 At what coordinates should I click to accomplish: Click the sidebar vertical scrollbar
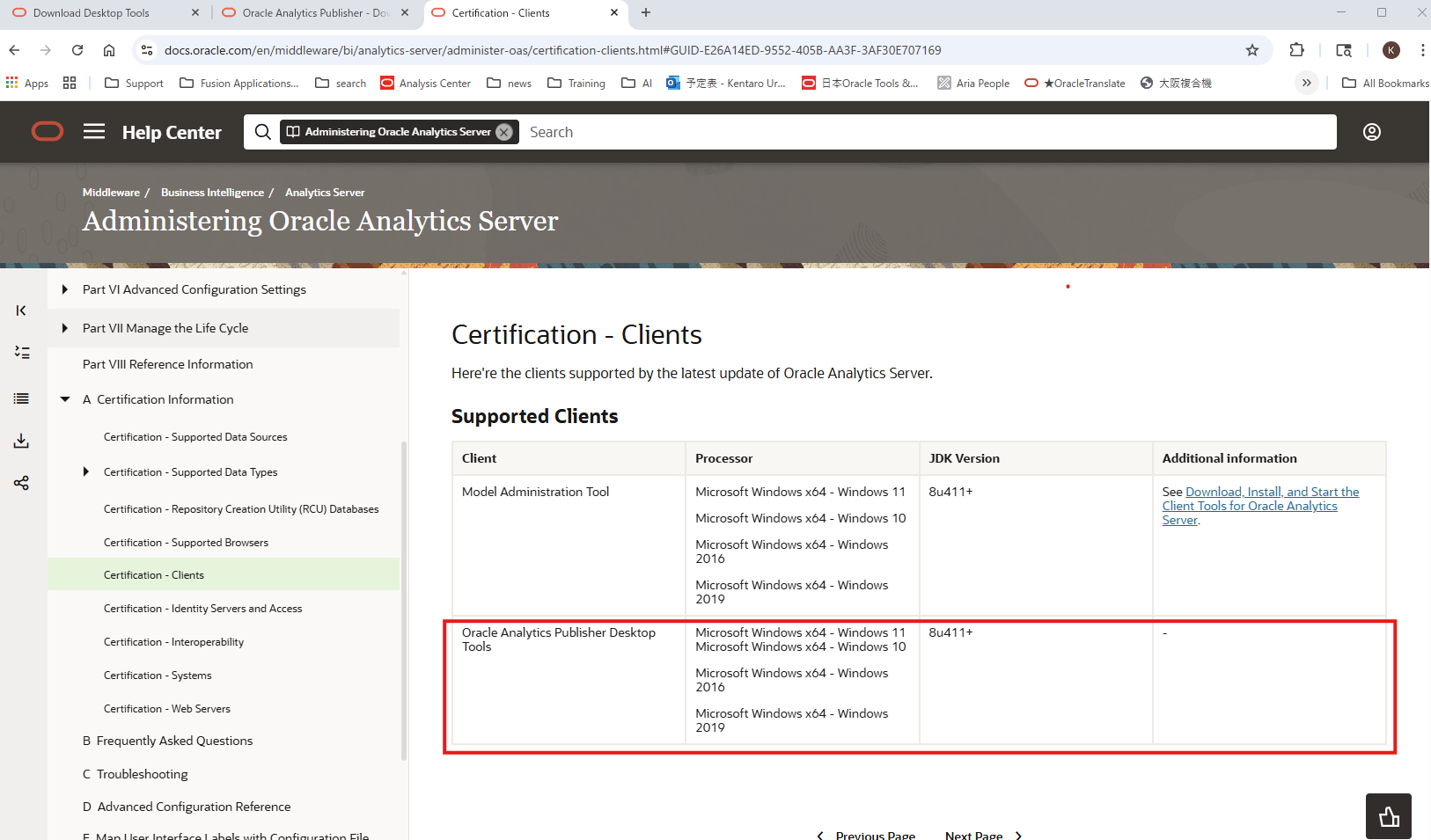(x=404, y=601)
